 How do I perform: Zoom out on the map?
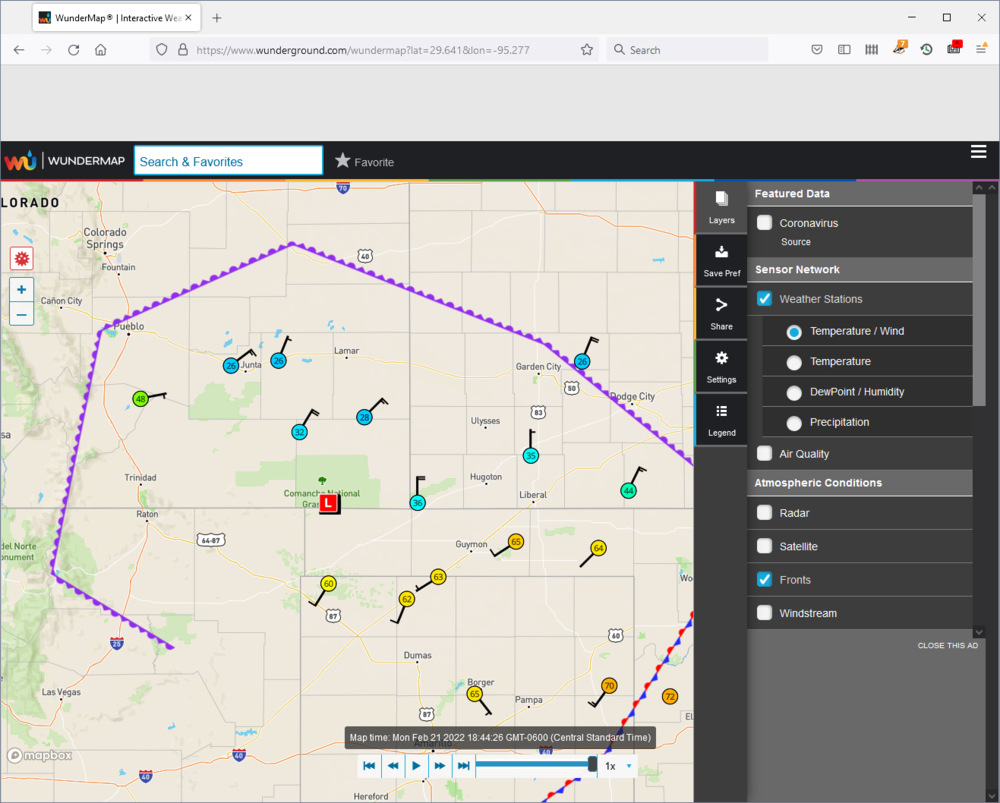point(21,314)
